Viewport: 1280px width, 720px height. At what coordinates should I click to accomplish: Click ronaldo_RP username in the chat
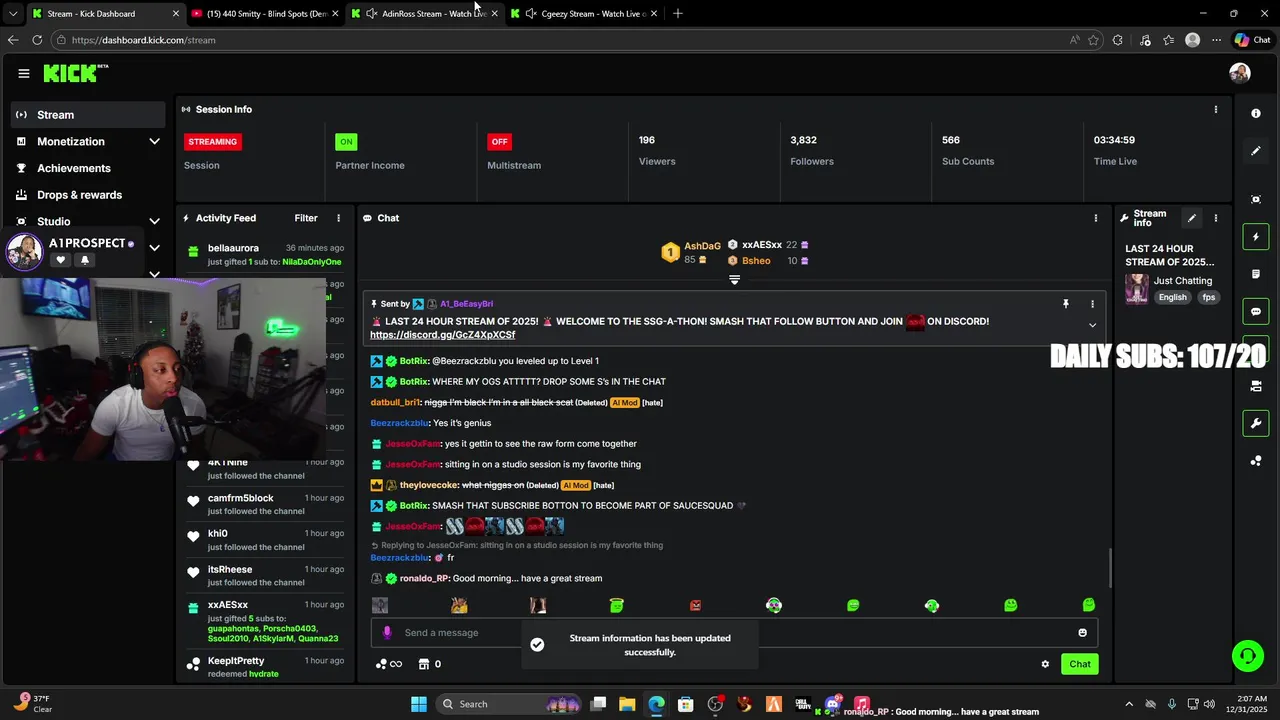click(x=424, y=578)
